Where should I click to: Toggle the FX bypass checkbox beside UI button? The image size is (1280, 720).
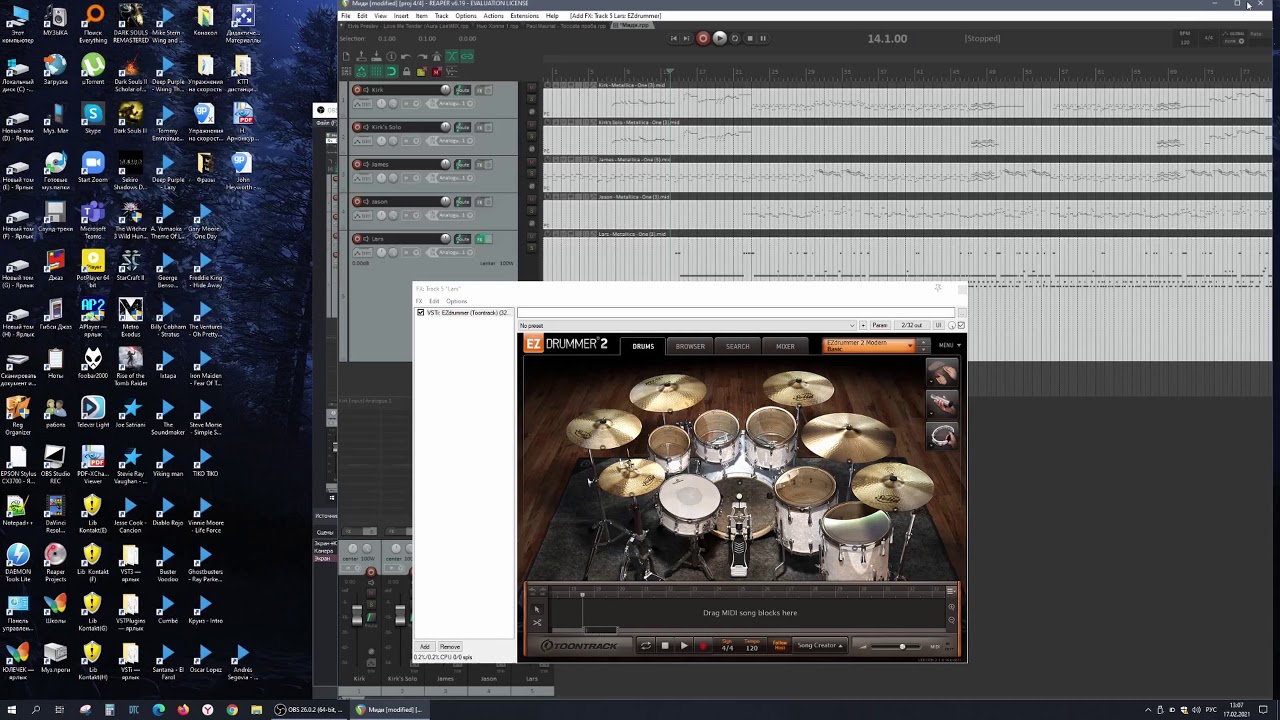(961, 325)
